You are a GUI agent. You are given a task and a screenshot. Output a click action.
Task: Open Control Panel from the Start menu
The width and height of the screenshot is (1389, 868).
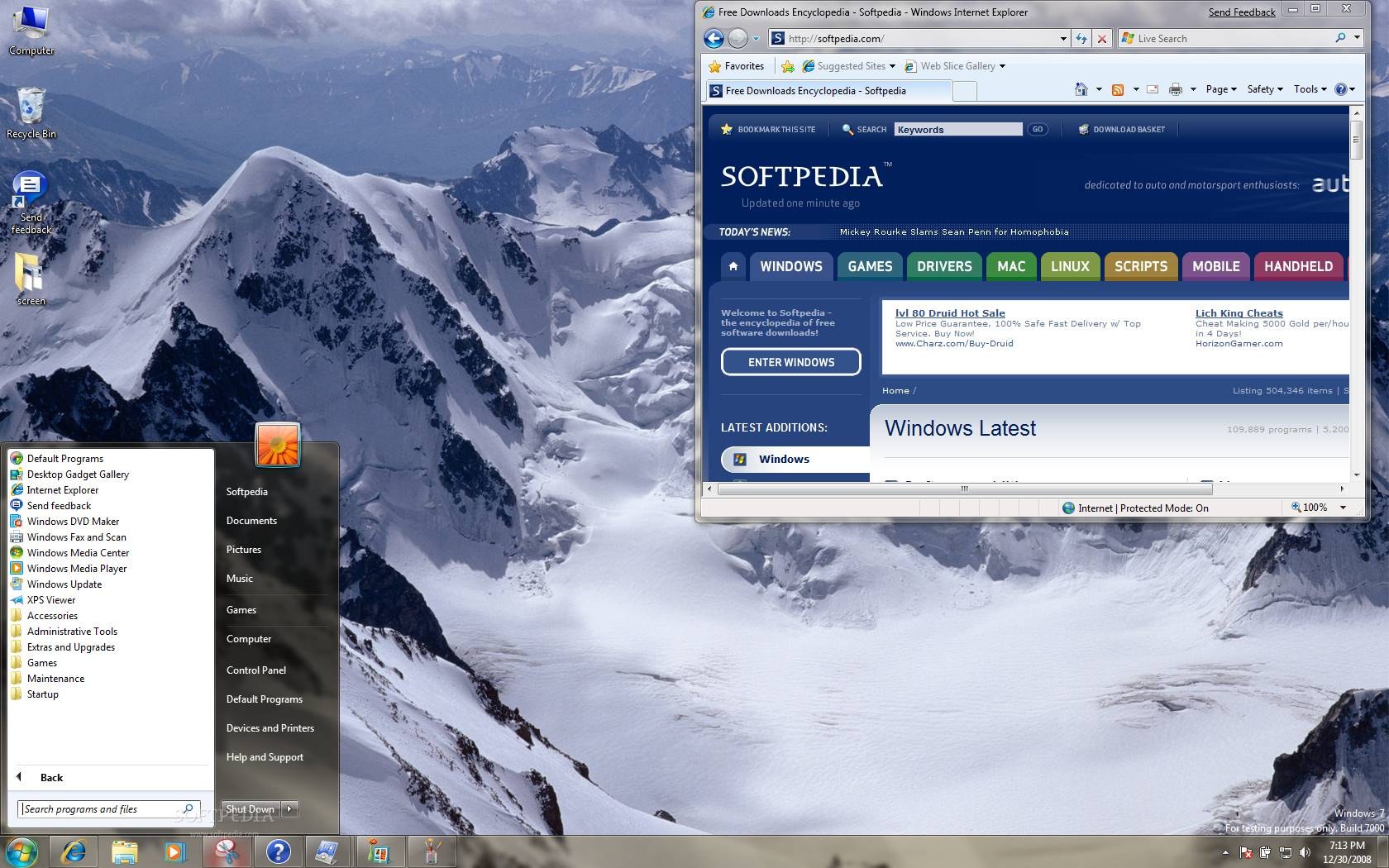click(256, 670)
